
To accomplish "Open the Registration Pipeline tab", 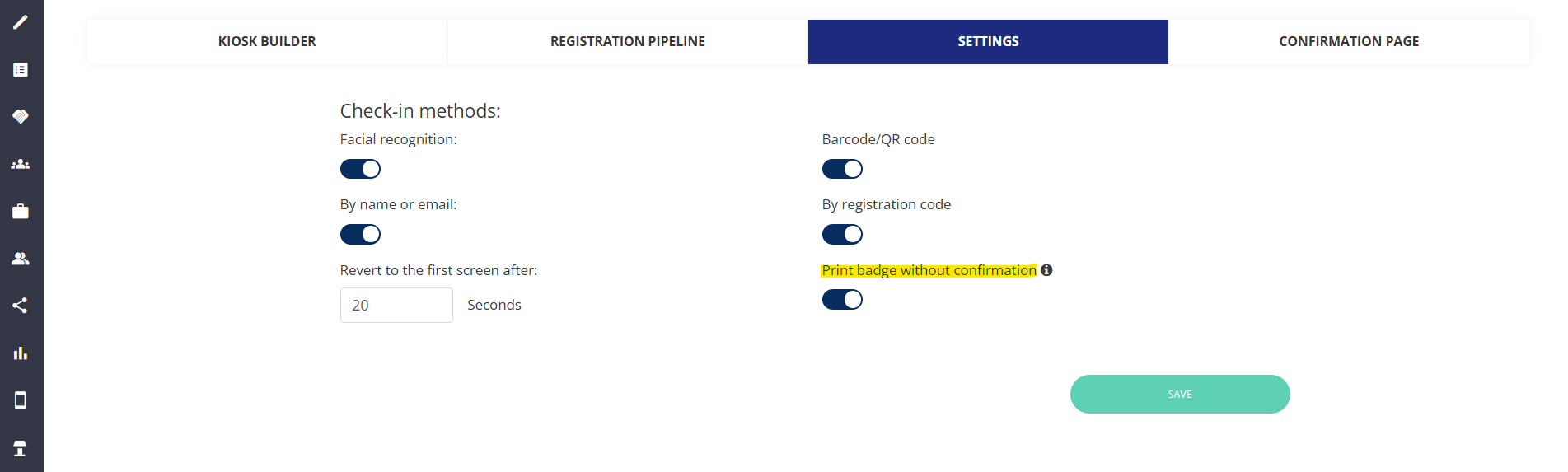I will pyautogui.click(x=627, y=42).
